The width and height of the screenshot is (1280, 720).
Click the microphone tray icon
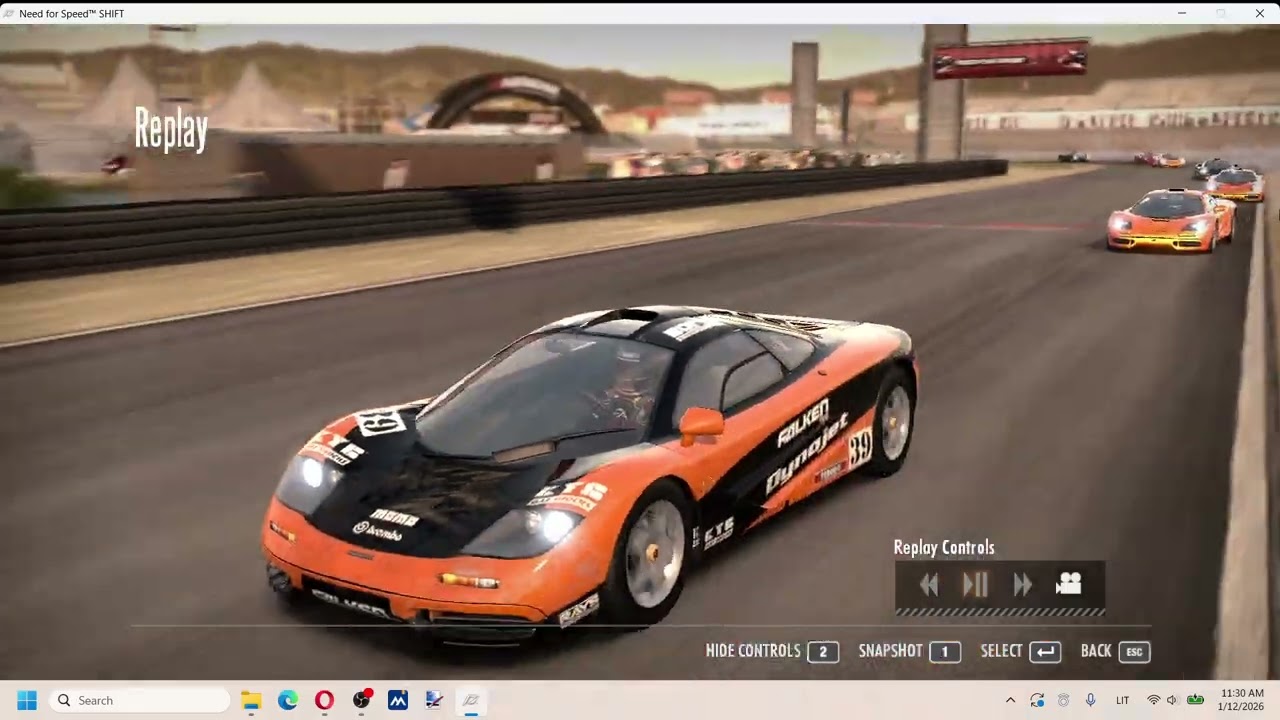(x=1091, y=701)
